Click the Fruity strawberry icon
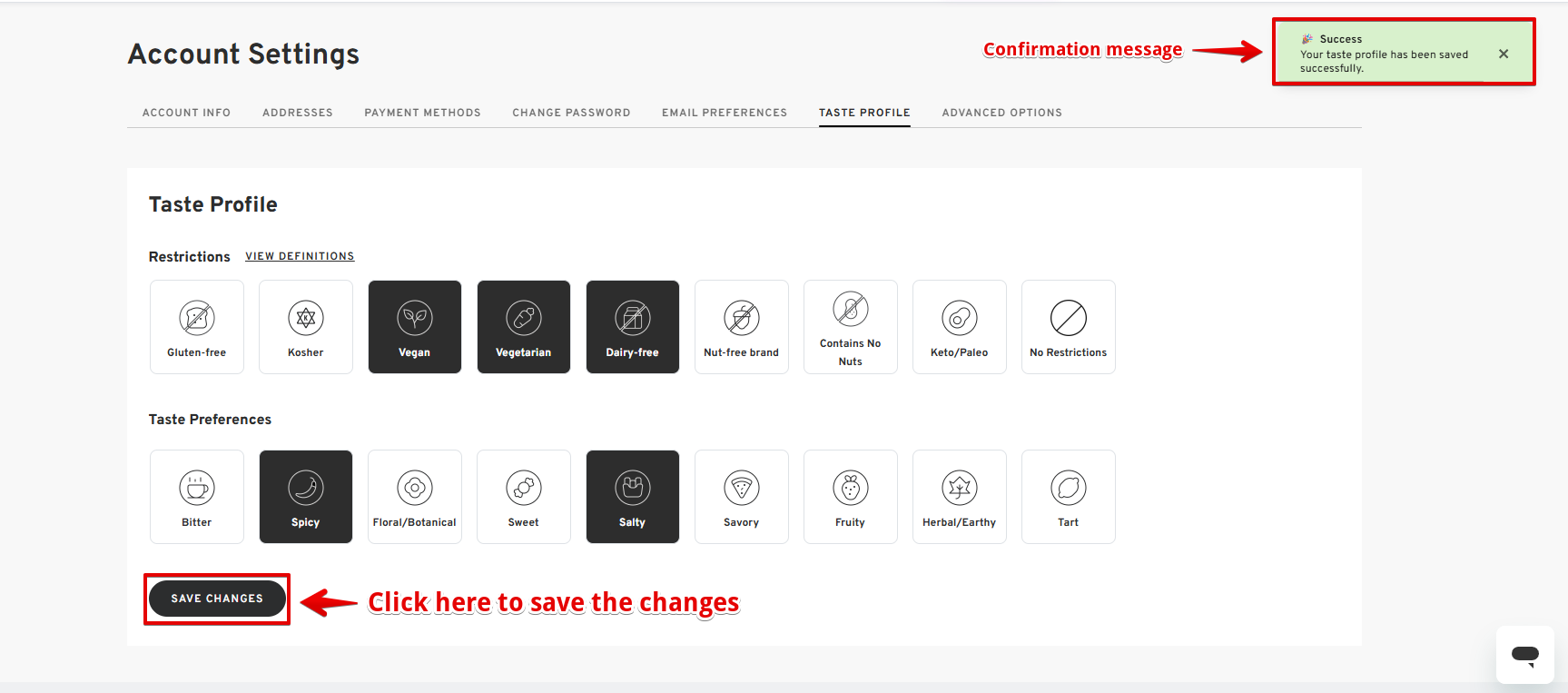 [x=851, y=488]
